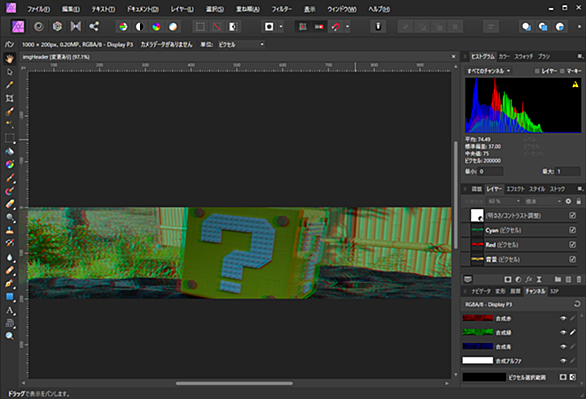Open the layer blend mode 標準 dropdown
The width and height of the screenshot is (586, 399).
point(543,201)
